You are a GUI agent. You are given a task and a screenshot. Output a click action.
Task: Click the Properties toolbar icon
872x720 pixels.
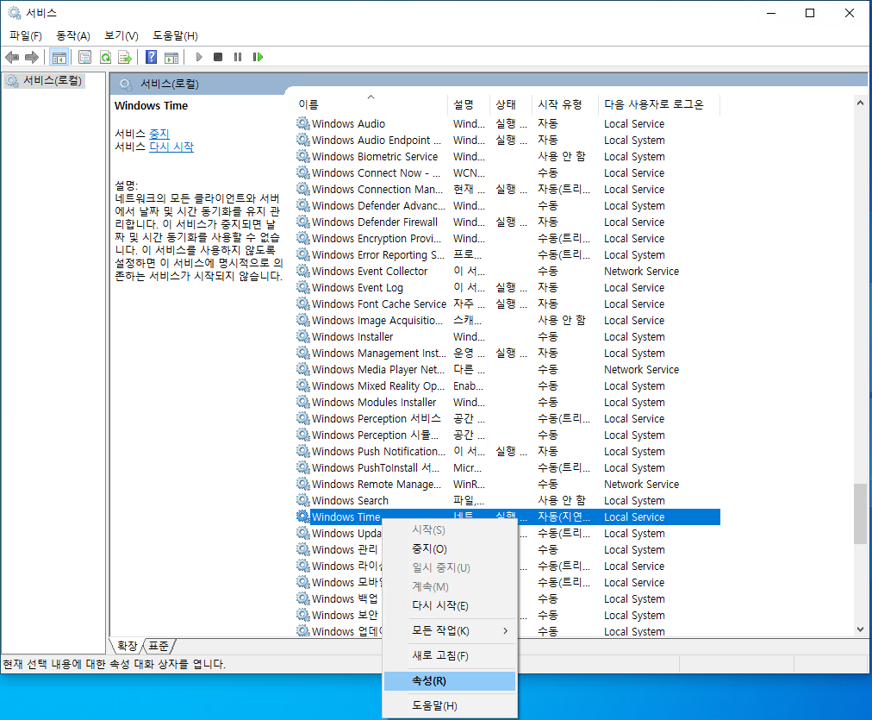[x=85, y=58]
